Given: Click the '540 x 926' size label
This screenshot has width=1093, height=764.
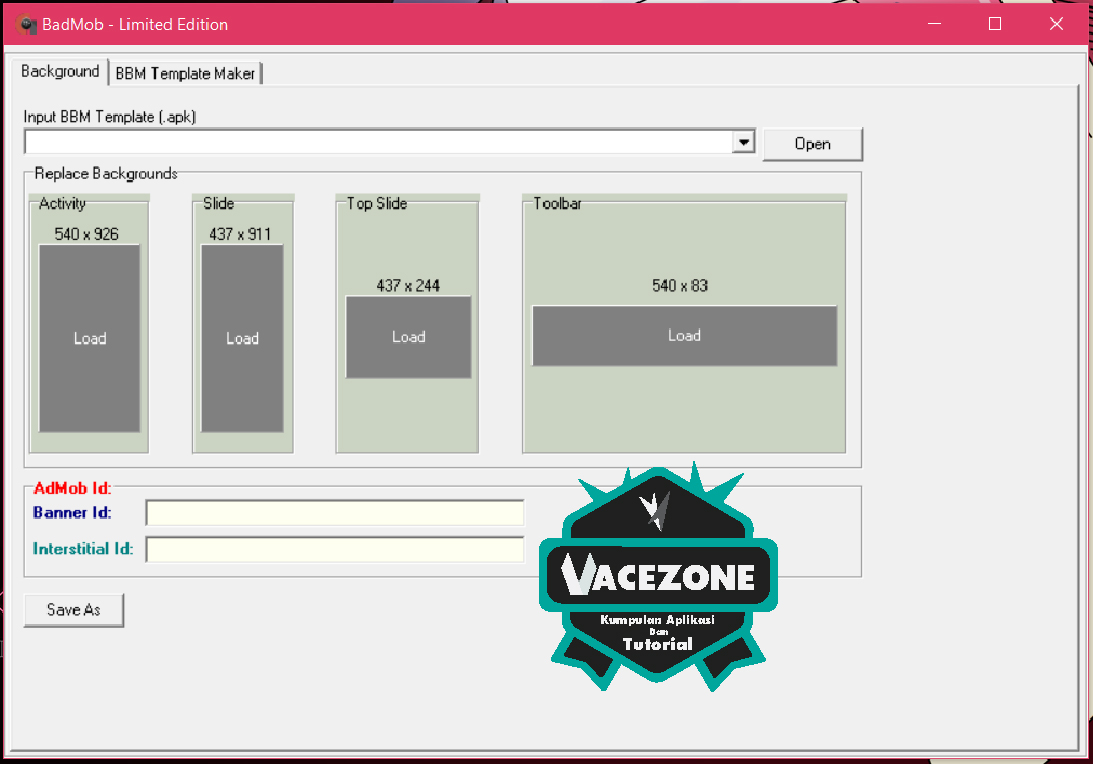Looking at the screenshot, I should 86,234.
